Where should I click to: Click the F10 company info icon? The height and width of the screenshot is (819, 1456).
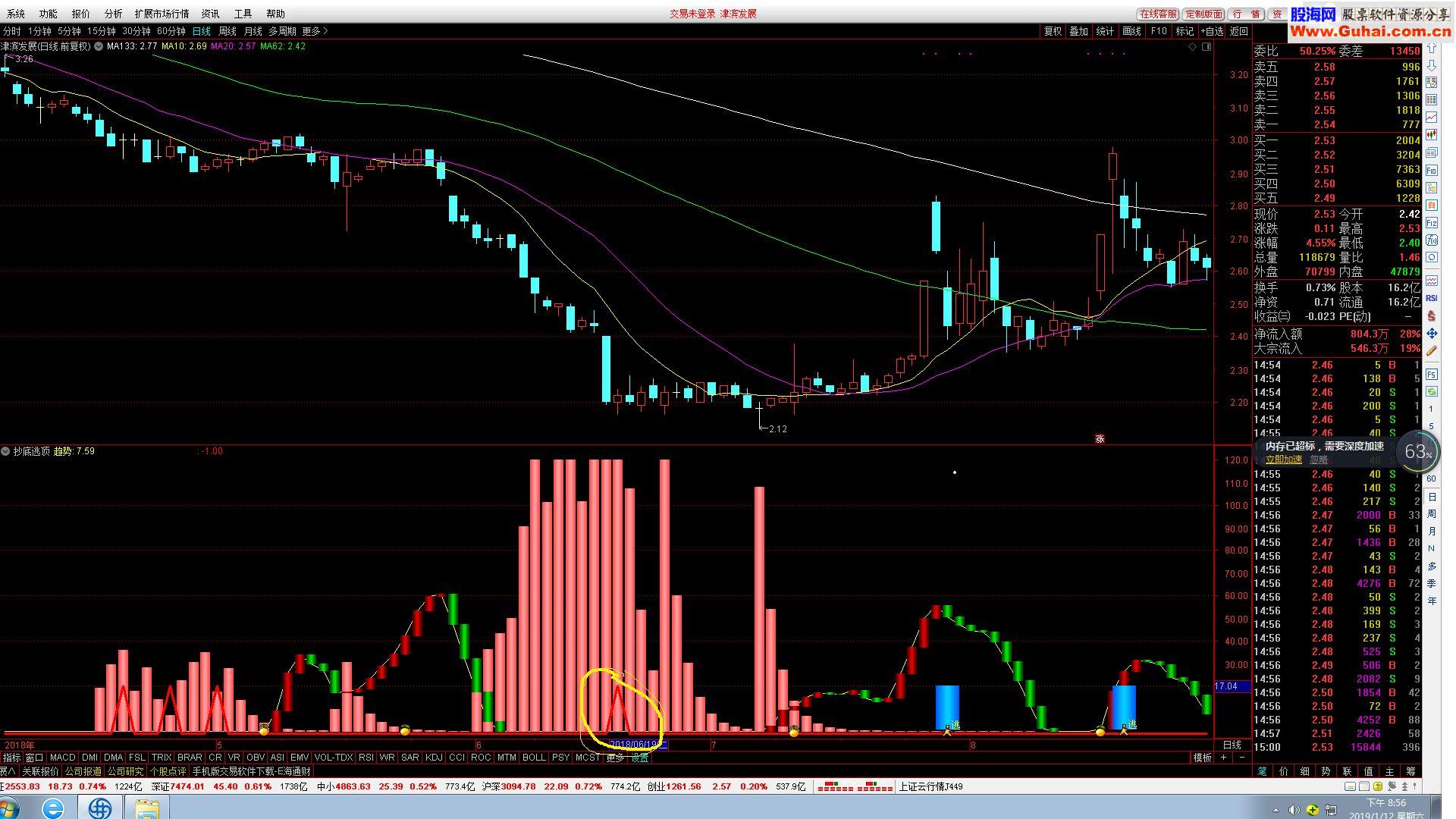click(x=1431, y=171)
